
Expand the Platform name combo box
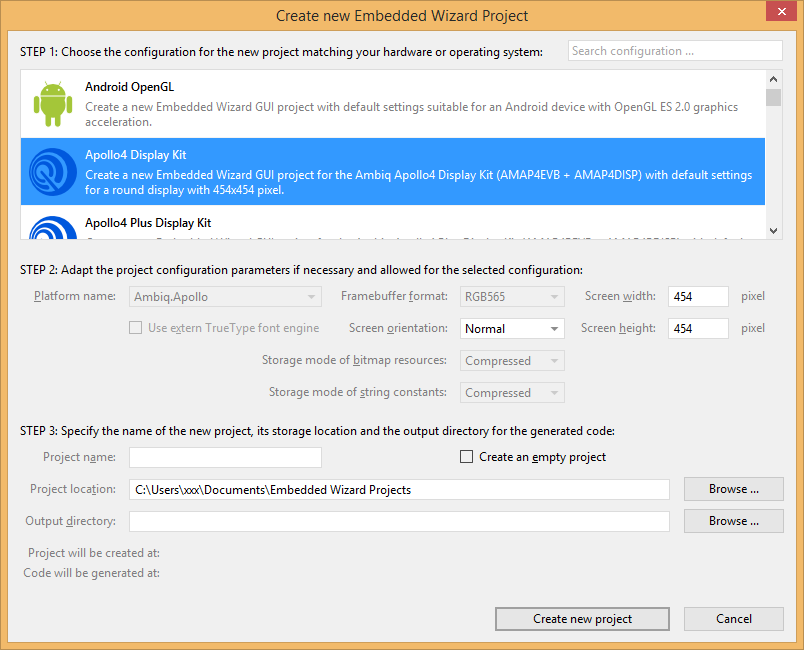pos(225,297)
